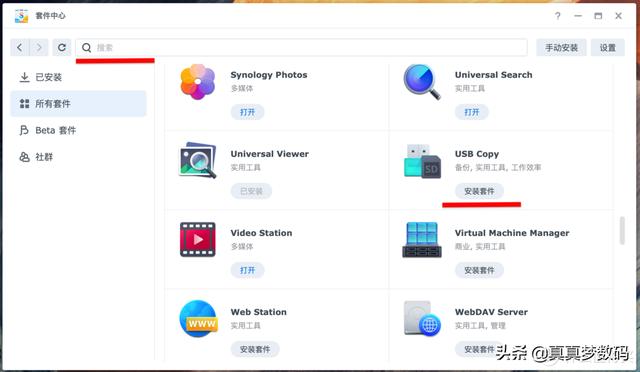Click the USB Copy title
This screenshot has width=640, height=372.
pos(477,154)
